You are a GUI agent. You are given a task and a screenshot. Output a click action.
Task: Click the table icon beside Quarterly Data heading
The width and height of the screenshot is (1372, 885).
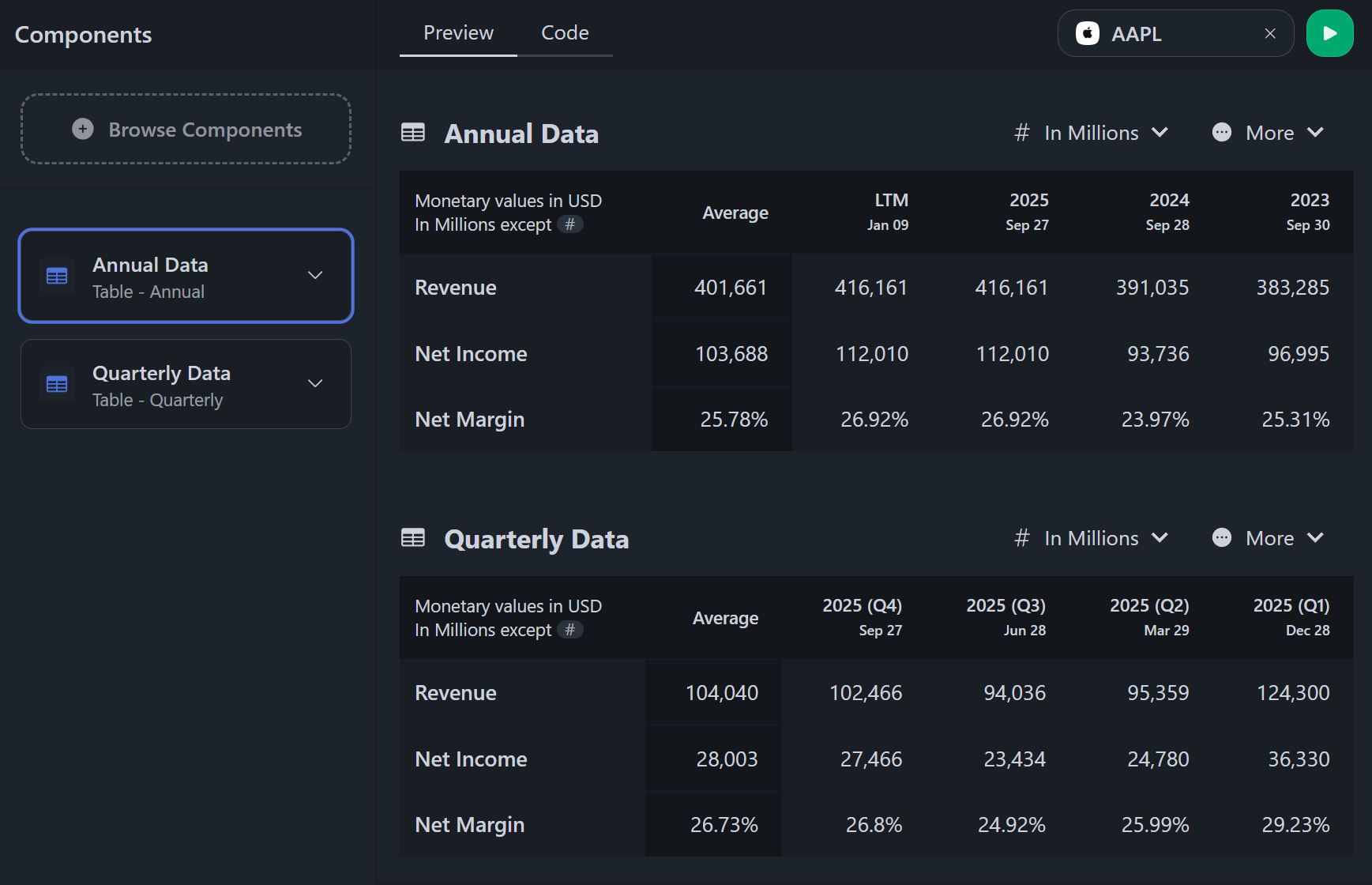413,537
